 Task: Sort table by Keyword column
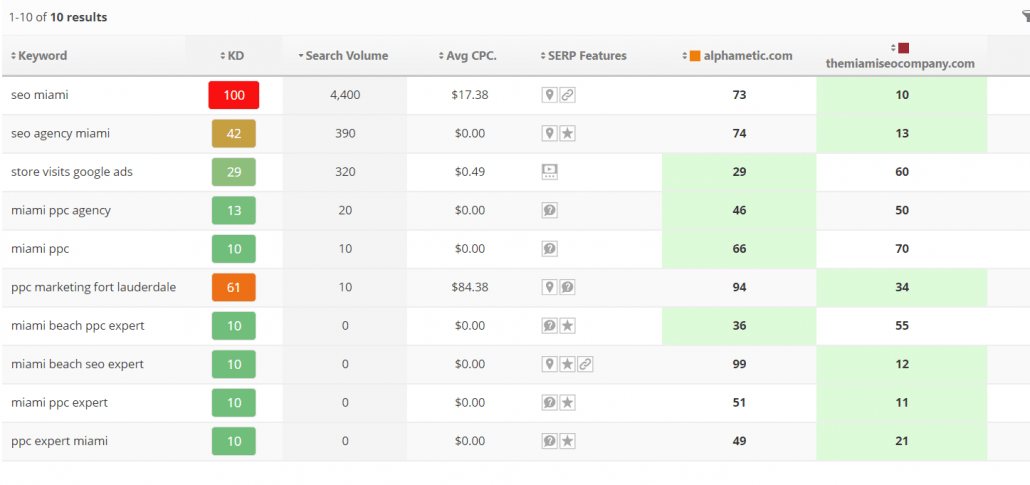[39, 56]
